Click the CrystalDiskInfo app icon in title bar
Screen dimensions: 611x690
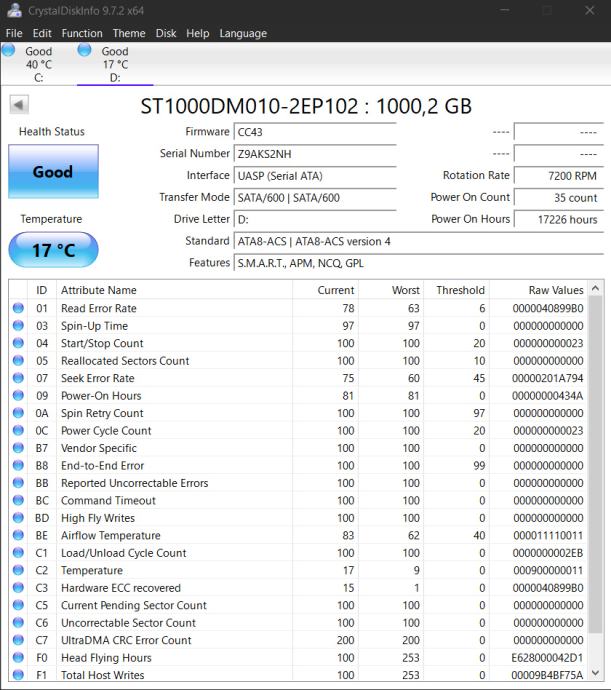(12, 10)
